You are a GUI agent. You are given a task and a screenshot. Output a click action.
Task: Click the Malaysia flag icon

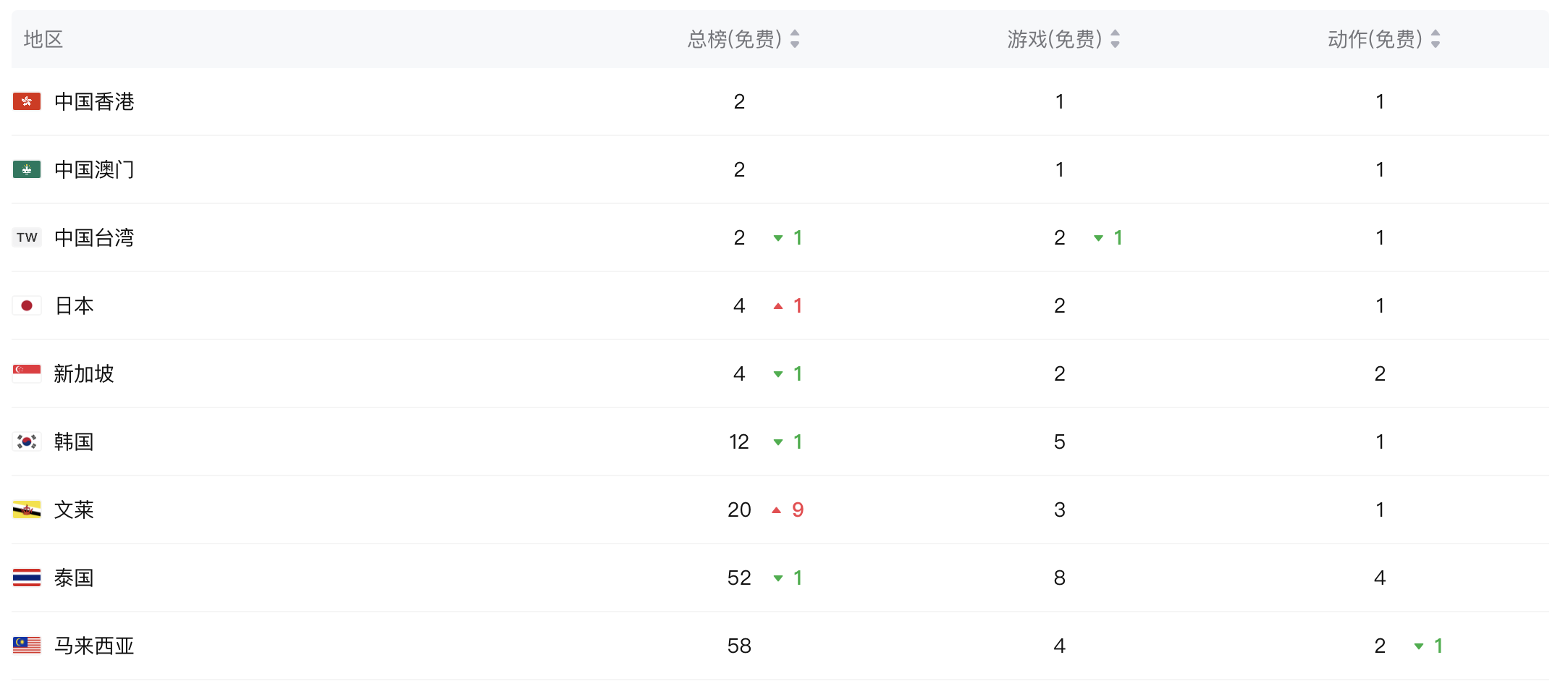pyautogui.click(x=26, y=646)
